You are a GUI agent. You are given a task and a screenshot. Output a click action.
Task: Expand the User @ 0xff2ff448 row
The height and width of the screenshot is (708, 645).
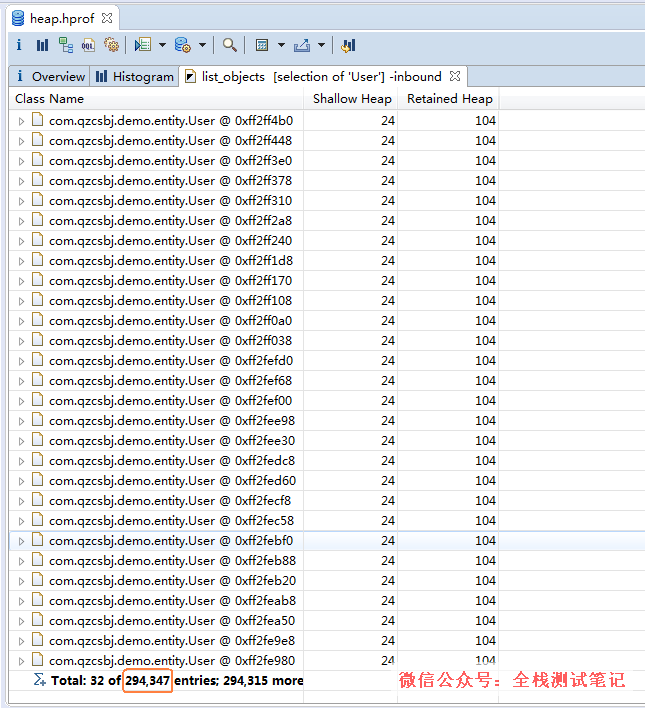[21, 141]
